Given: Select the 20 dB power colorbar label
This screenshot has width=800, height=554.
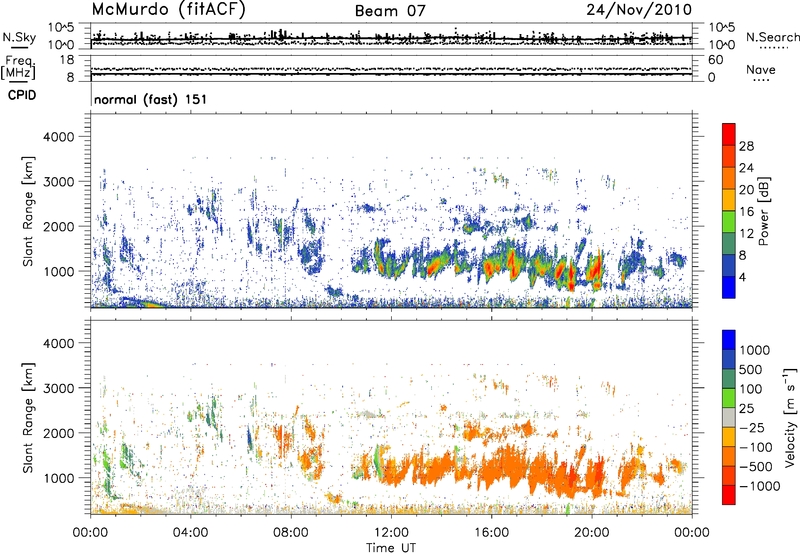Looking at the screenshot, I should (746, 190).
